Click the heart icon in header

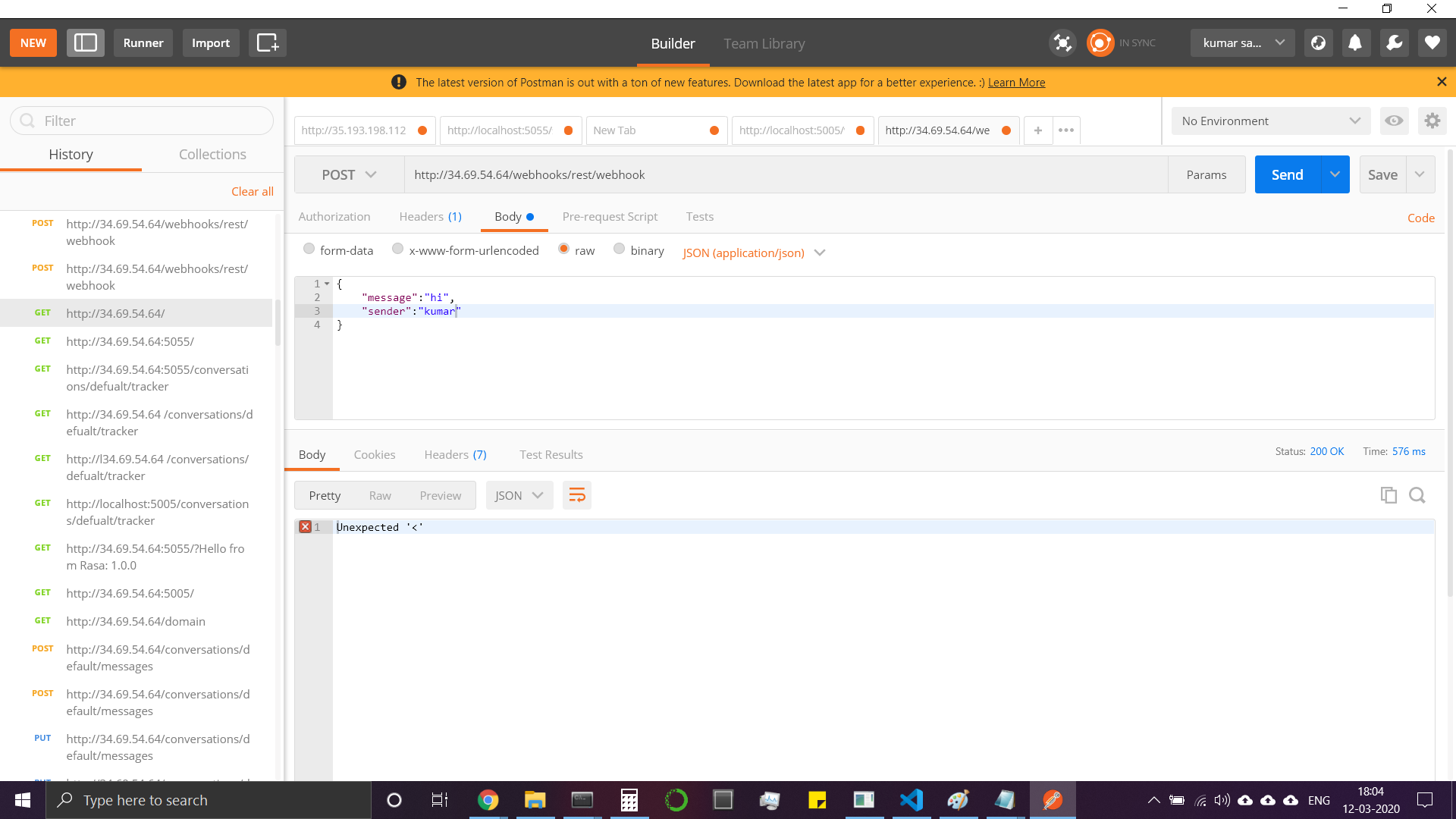pyautogui.click(x=1432, y=43)
